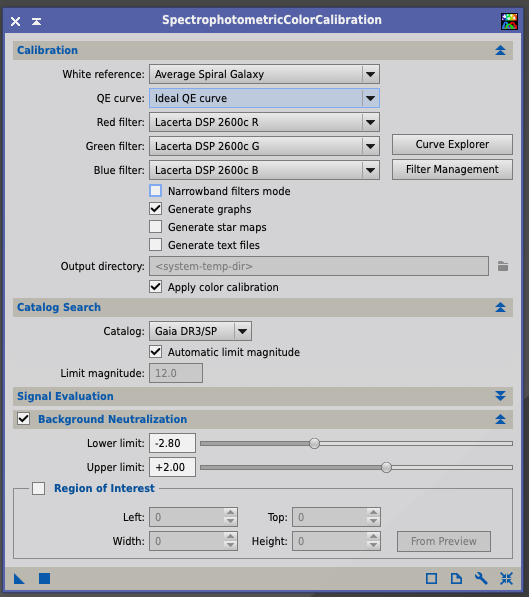This screenshot has width=529, height=597.
Task: Uncheck Generate graphs option
Action: (155, 209)
